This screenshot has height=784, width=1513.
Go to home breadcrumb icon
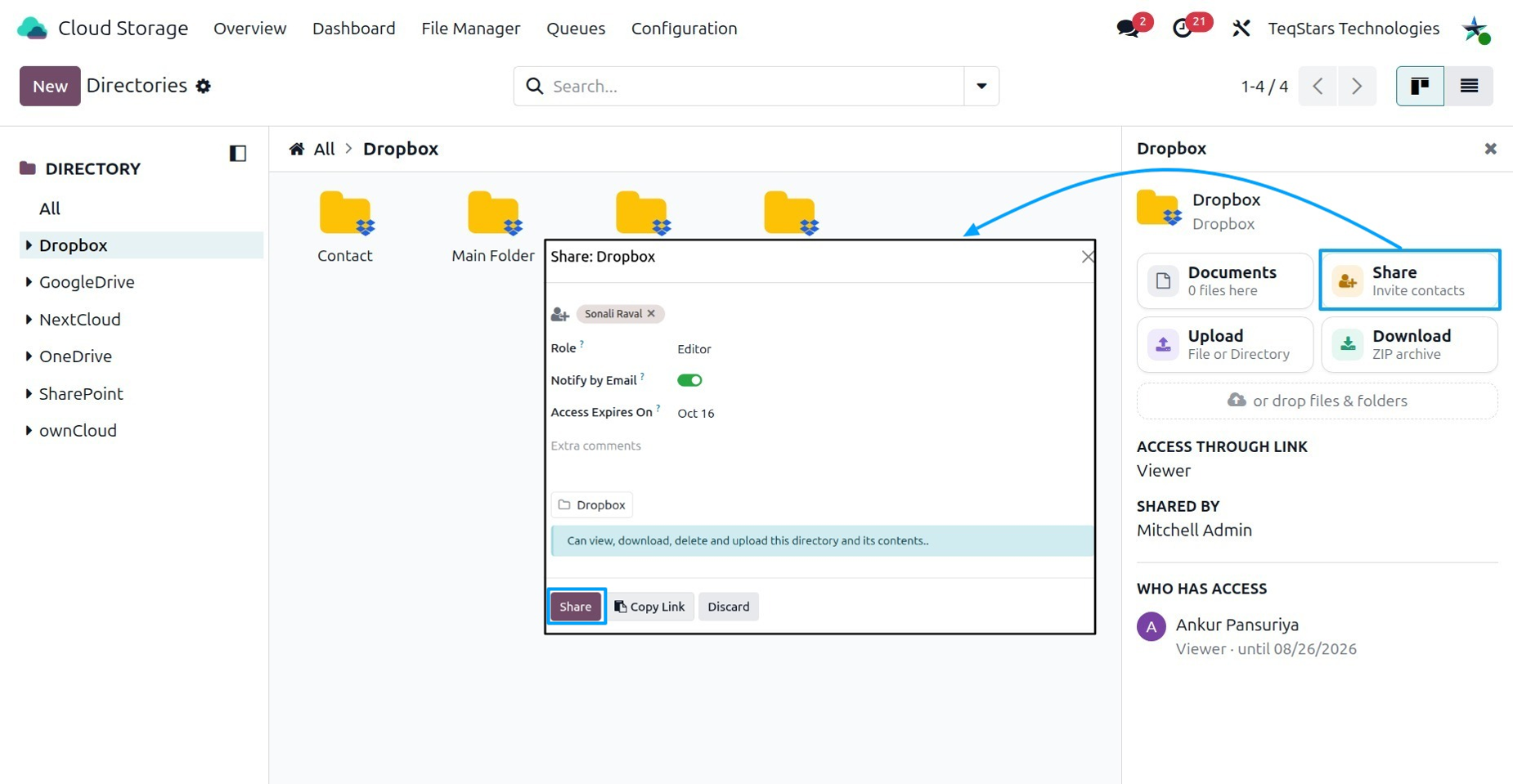pyautogui.click(x=297, y=149)
